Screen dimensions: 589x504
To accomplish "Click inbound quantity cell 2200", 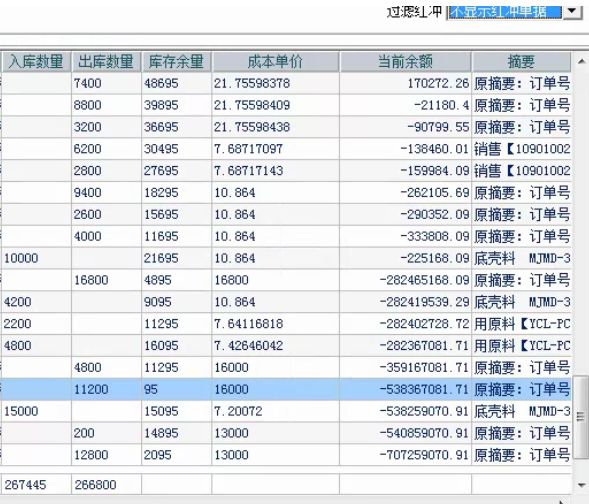I will 36,323.
